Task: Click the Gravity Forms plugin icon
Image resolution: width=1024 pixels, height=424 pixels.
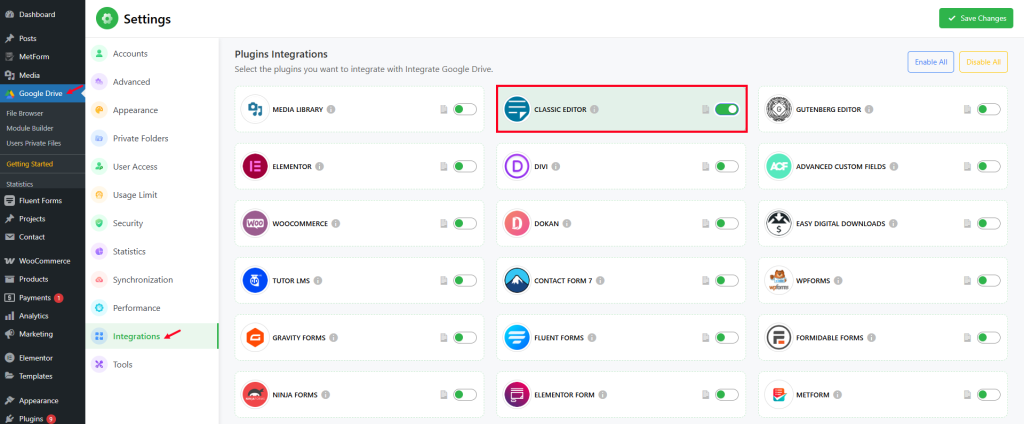Action: click(x=255, y=338)
